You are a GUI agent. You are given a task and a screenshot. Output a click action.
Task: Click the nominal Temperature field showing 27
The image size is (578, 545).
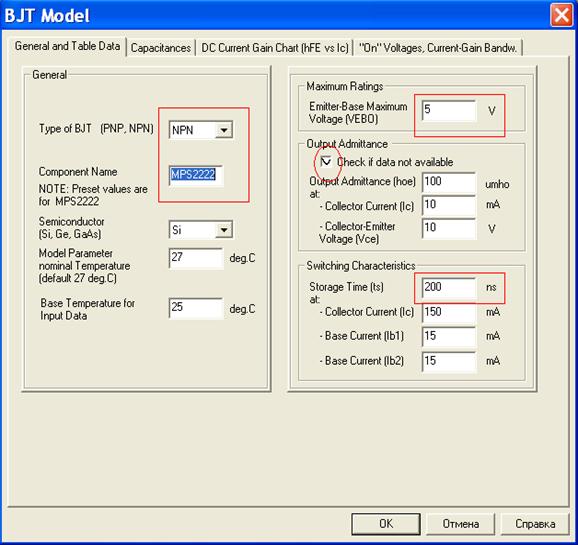[x=196, y=257]
